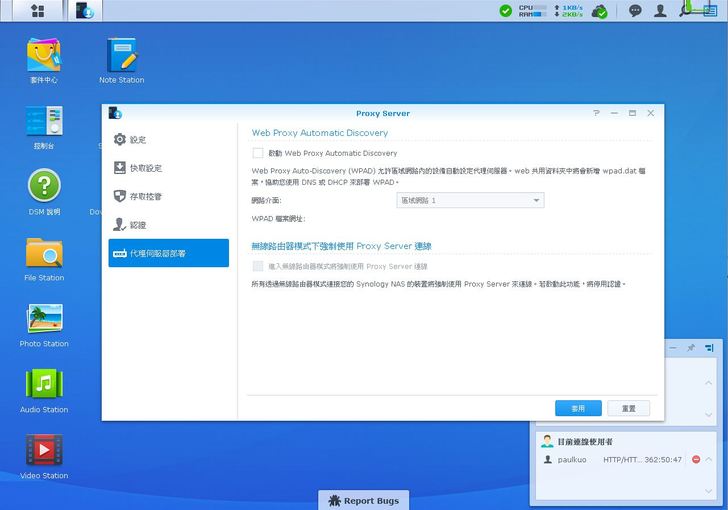Minimize the widget panel
This screenshot has width=728, height=510.
click(x=673, y=347)
